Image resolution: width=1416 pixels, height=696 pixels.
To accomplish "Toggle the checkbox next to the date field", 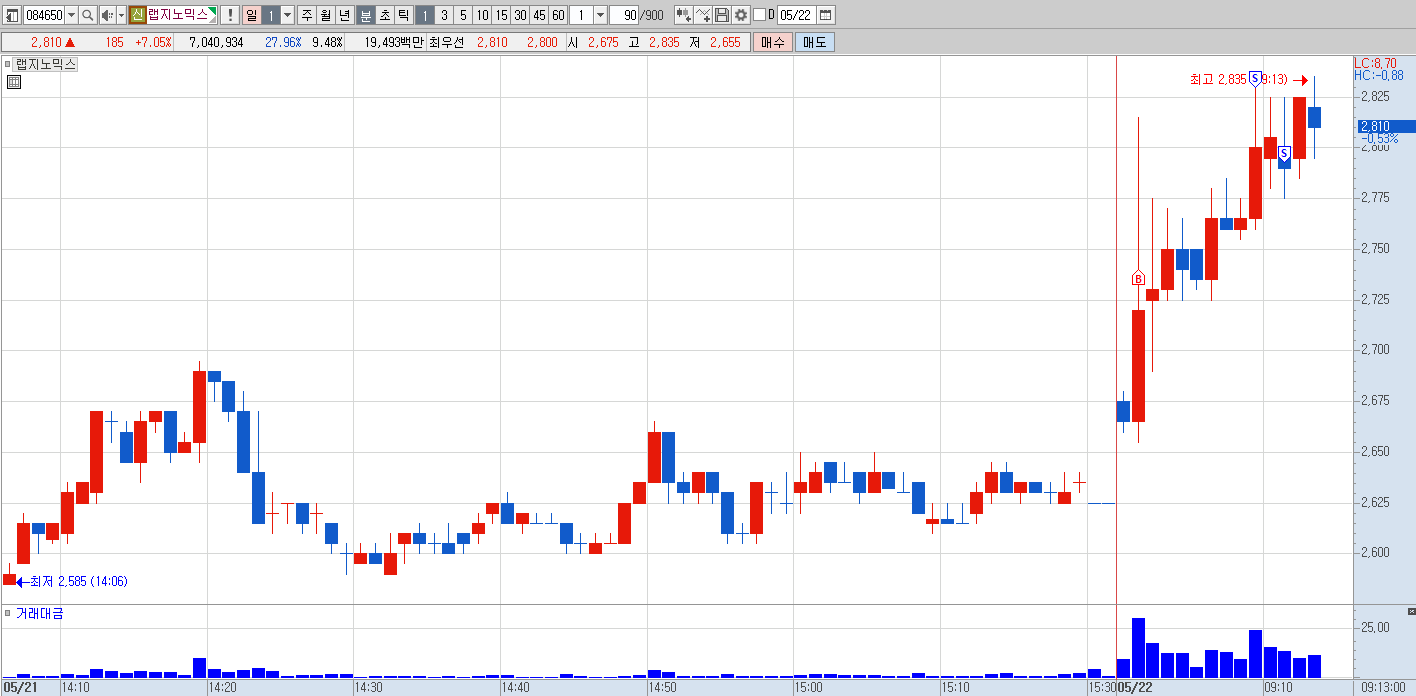I will pyautogui.click(x=759, y=15).
